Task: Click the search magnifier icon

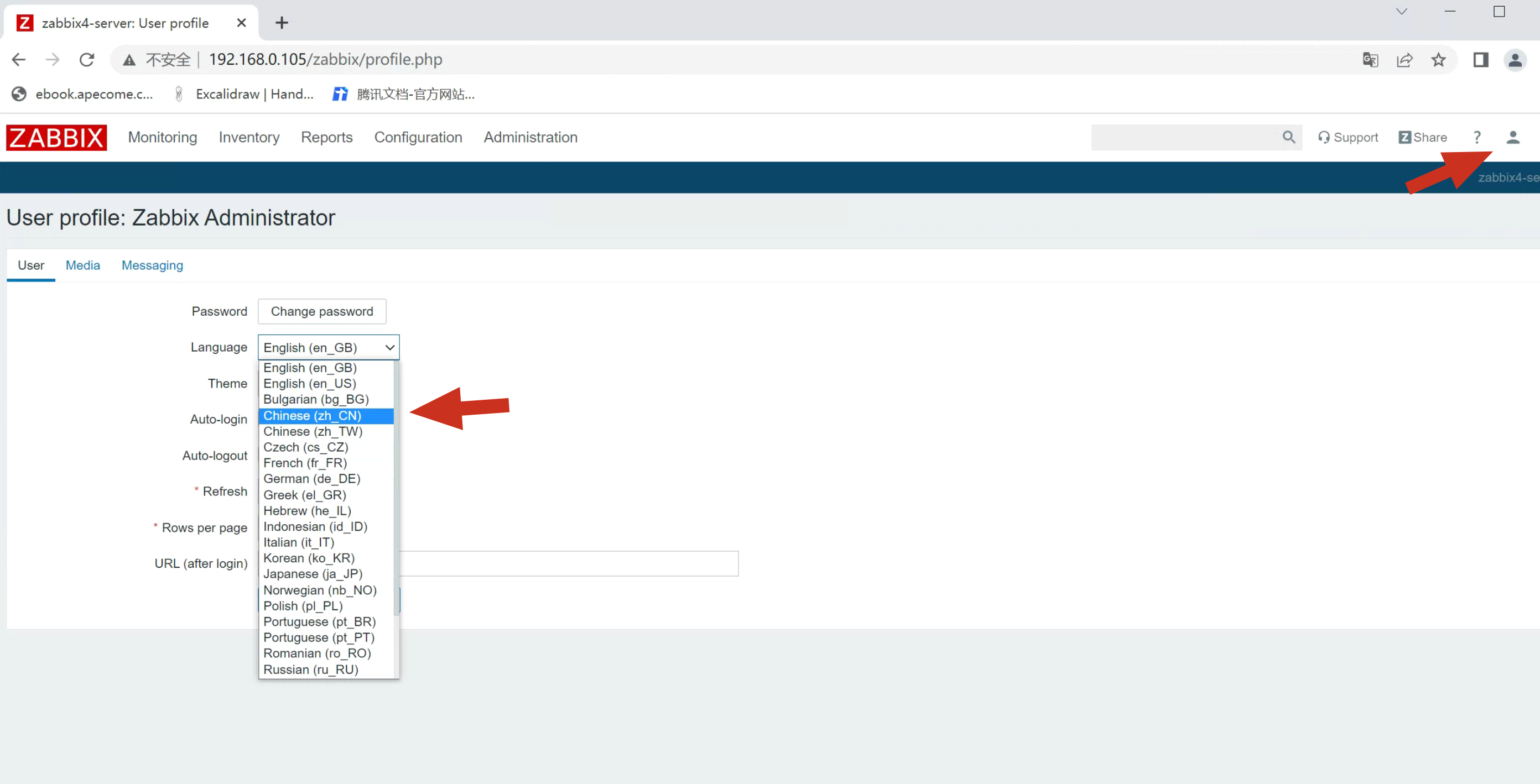Action: coord(1288,138)
